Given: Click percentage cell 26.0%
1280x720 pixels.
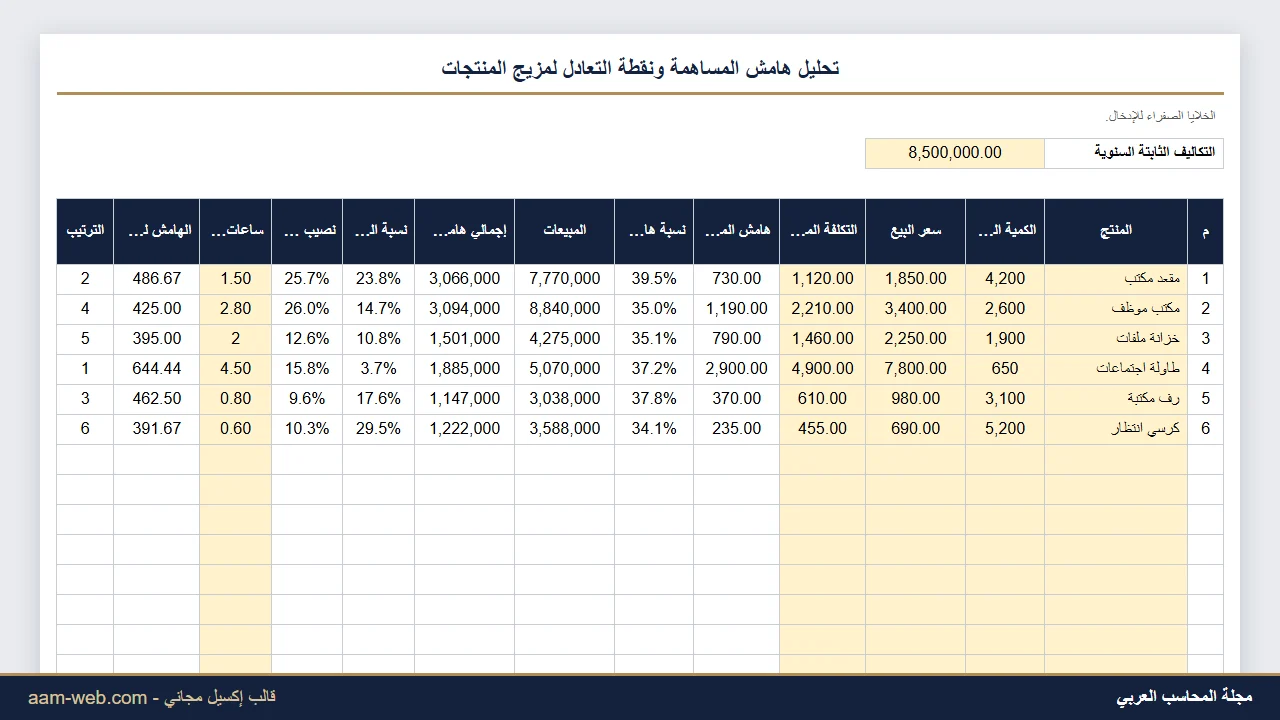Looking at the screenshot, I should coord(307,309).
